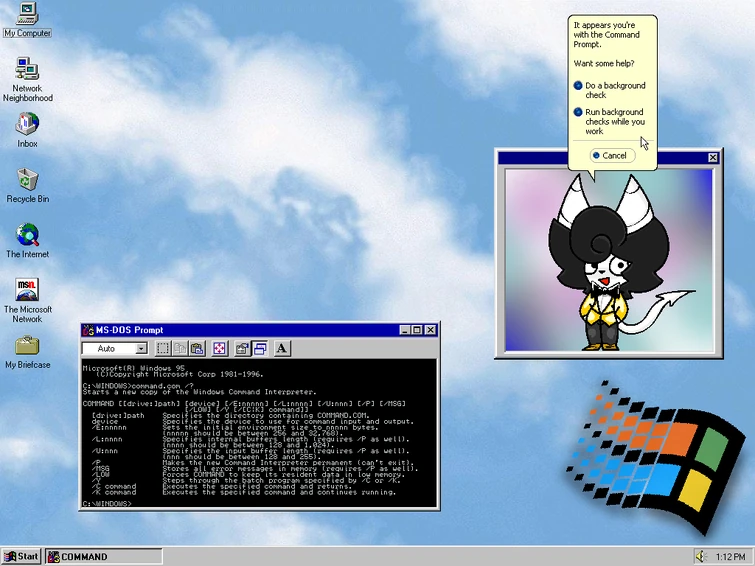Image resolution: width=755 pixels, height=566 pixels.
Task: Maximize the MS-DOS Prompt window
Action: pos(417,330)
